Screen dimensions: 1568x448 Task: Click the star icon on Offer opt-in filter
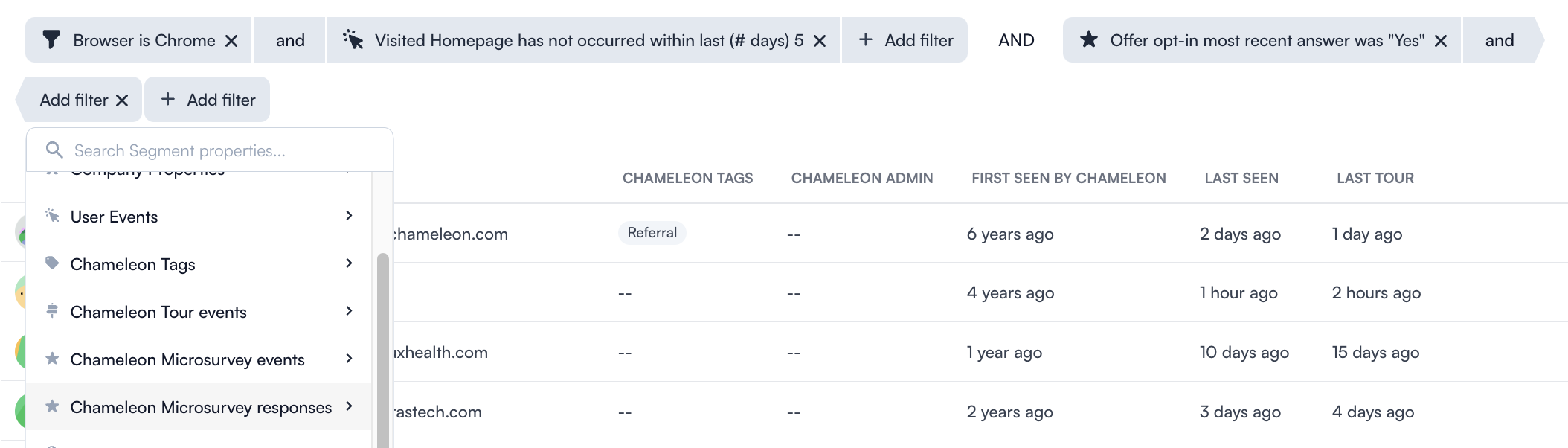(1089, 39)
